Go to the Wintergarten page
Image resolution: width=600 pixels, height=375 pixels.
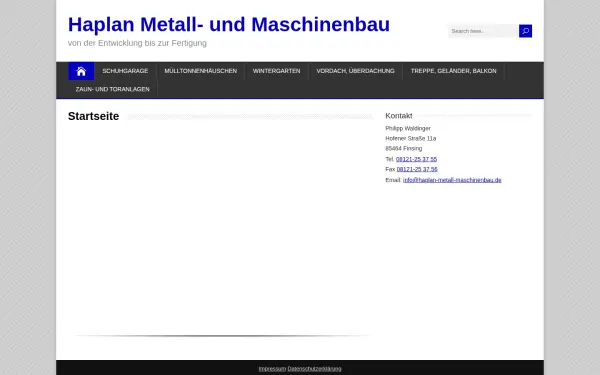click(x=276, y=71)
